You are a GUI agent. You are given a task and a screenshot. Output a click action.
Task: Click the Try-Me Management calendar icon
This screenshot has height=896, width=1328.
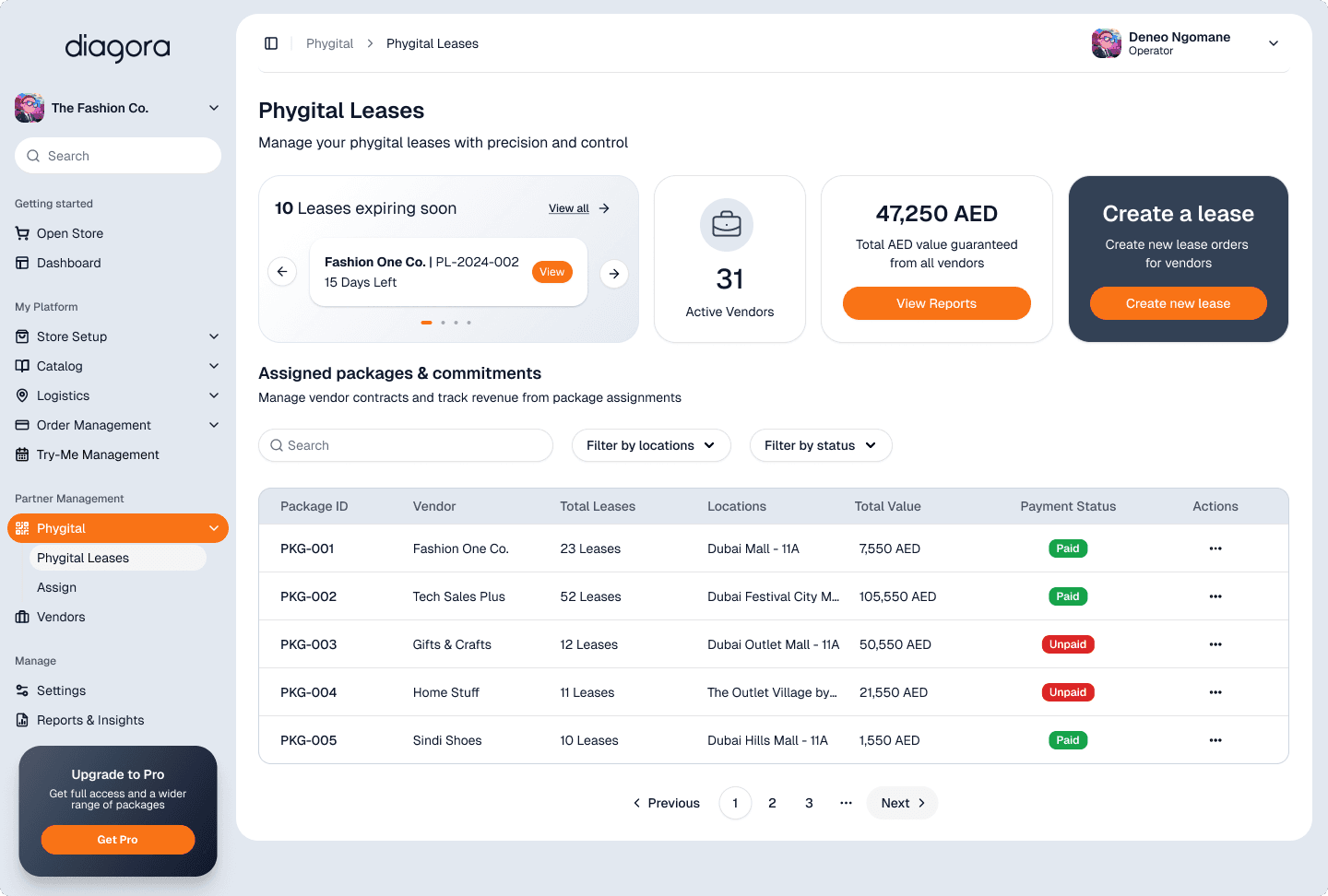coord(22,454)
